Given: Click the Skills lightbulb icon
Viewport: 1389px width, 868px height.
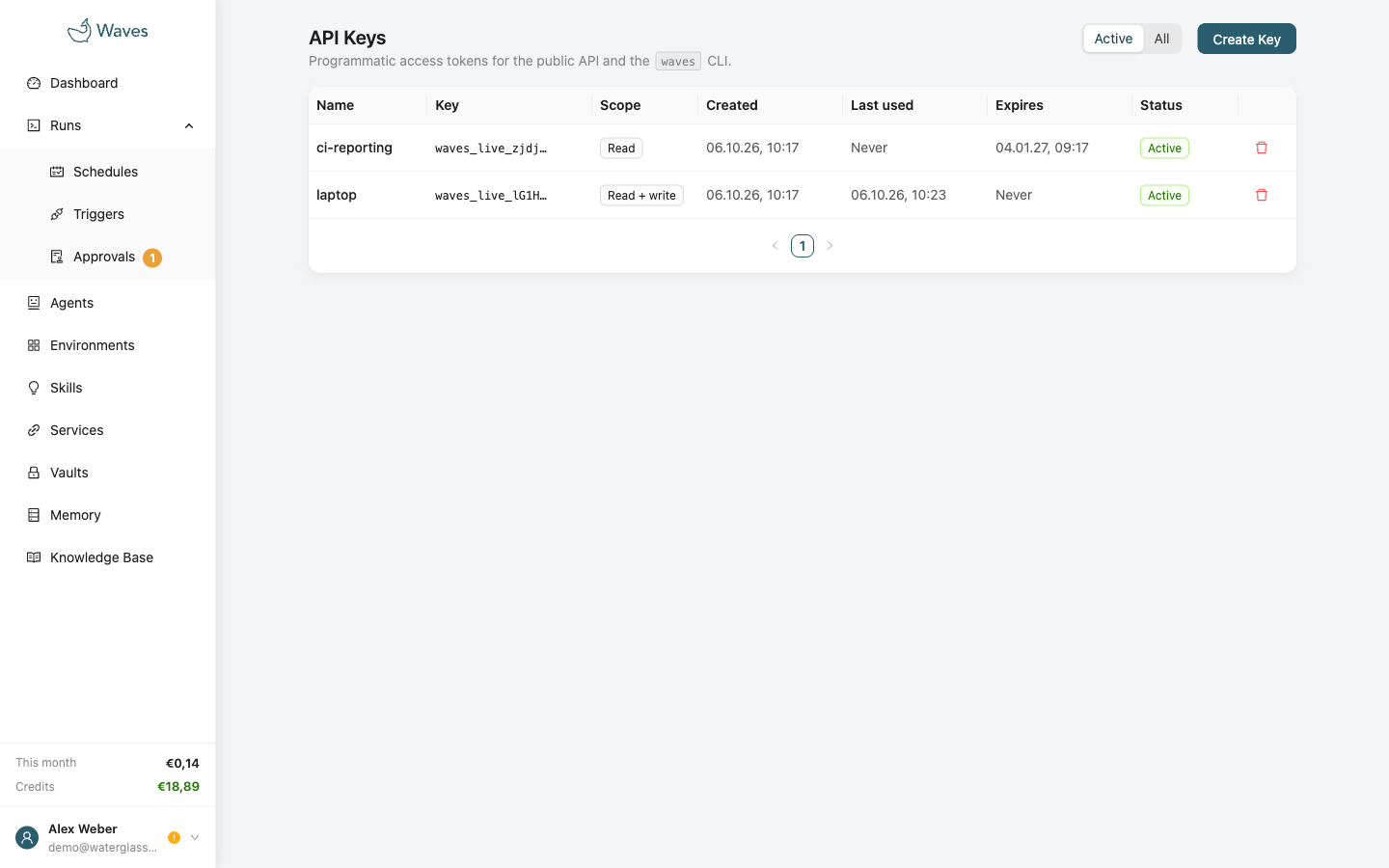Looking at the screenshot, I should pyautogui.click(x=34, y=388).
